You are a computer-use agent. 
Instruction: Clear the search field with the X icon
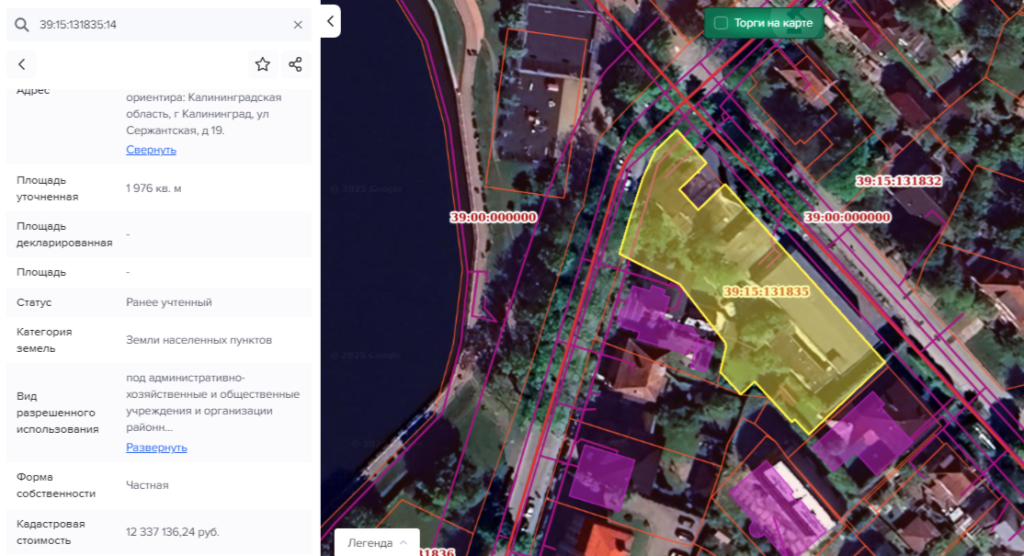298,24
